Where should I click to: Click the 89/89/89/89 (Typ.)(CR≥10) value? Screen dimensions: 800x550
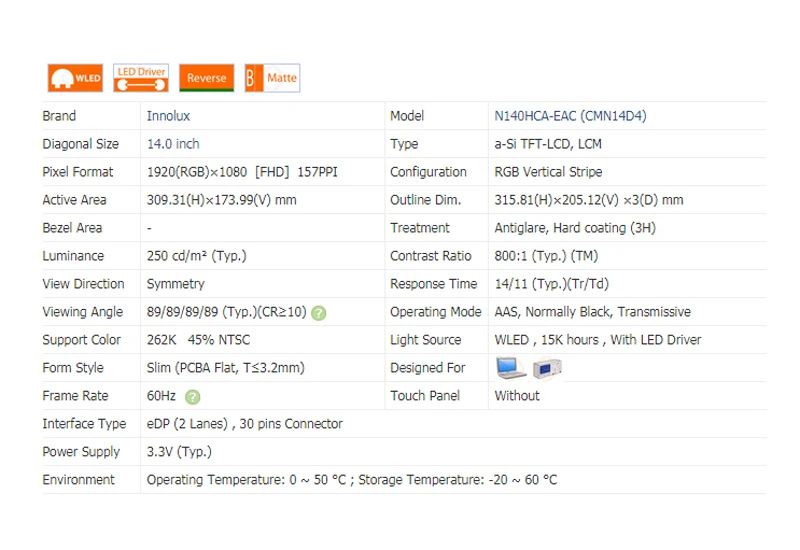(x=227, y=312)
